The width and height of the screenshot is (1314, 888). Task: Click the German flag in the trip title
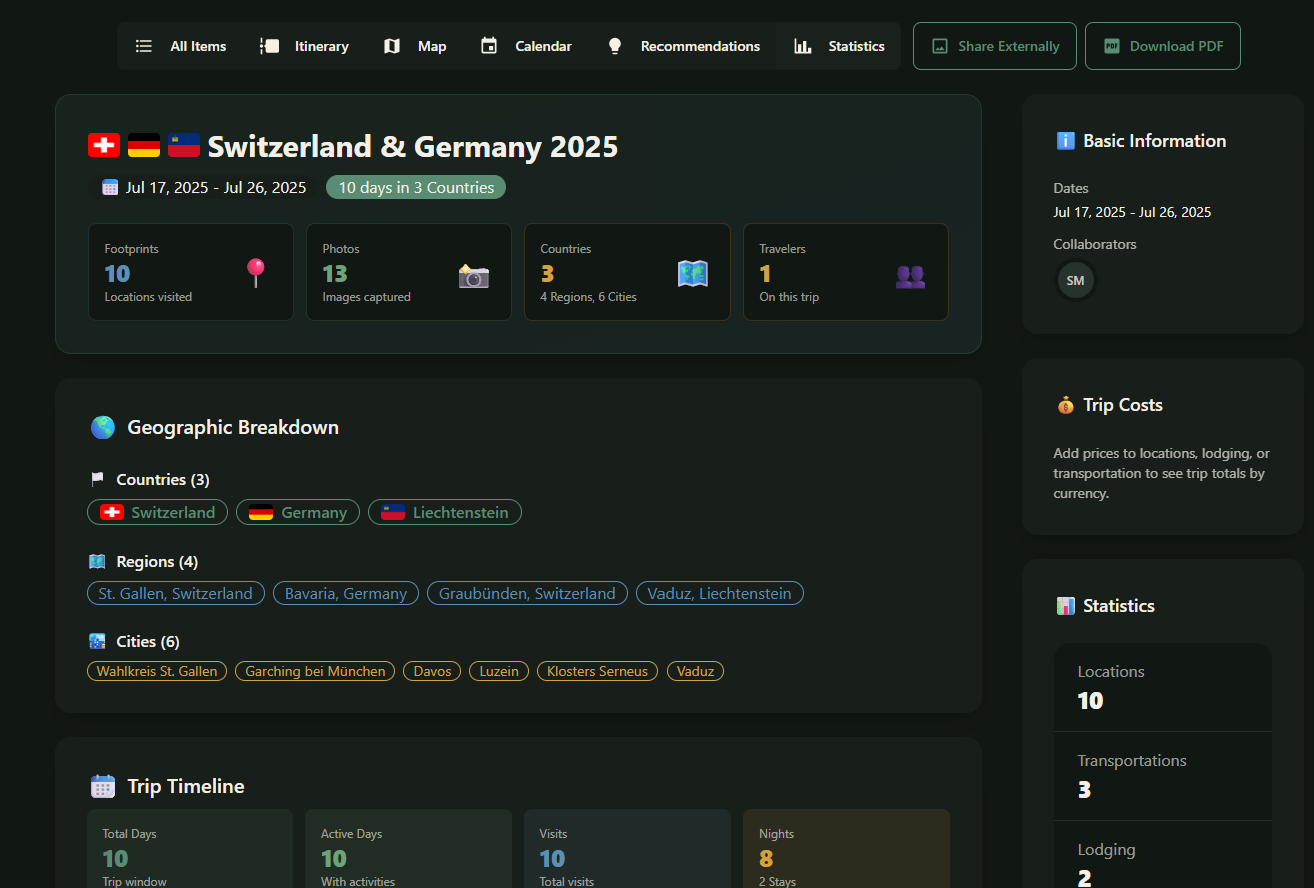[x=144, y=146]
